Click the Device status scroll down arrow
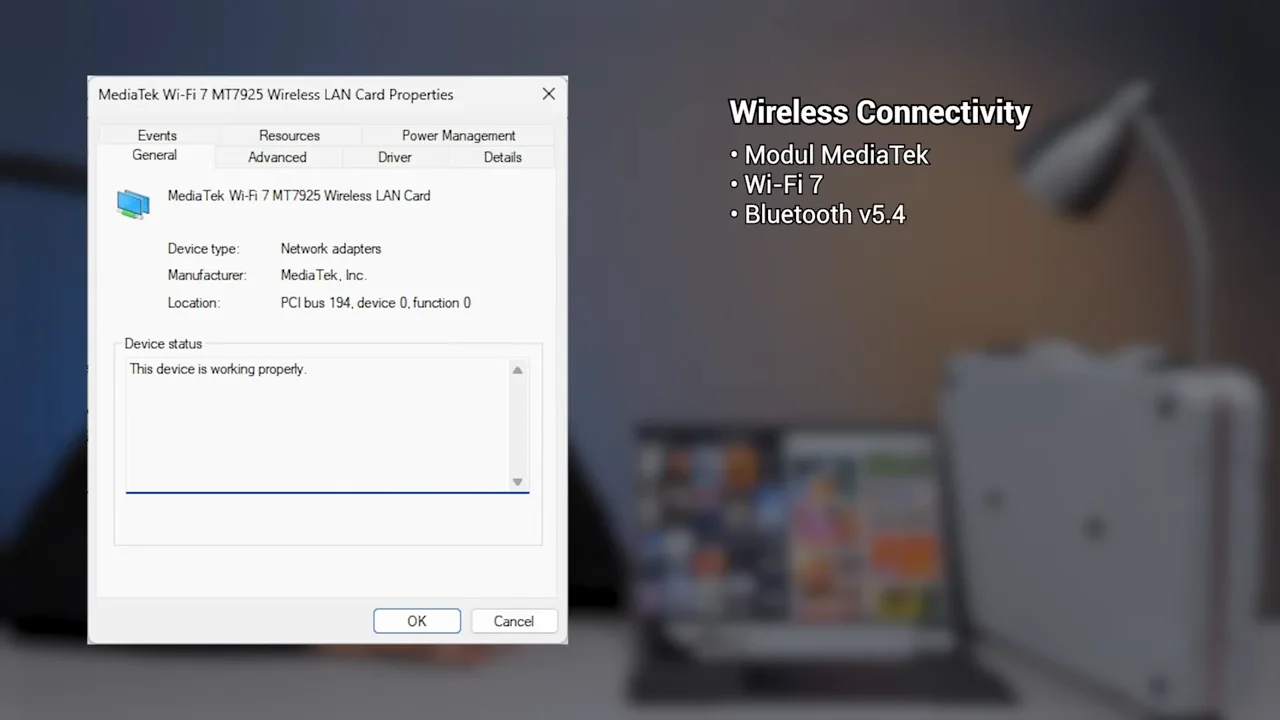This screenshot has width=1280, height=720. (x=517, y=482)
